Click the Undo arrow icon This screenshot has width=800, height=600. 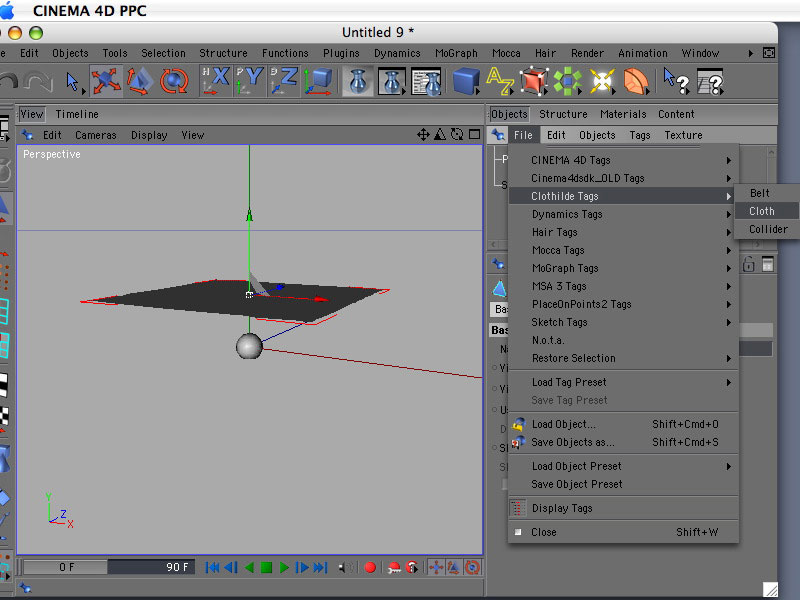(10, 80)
